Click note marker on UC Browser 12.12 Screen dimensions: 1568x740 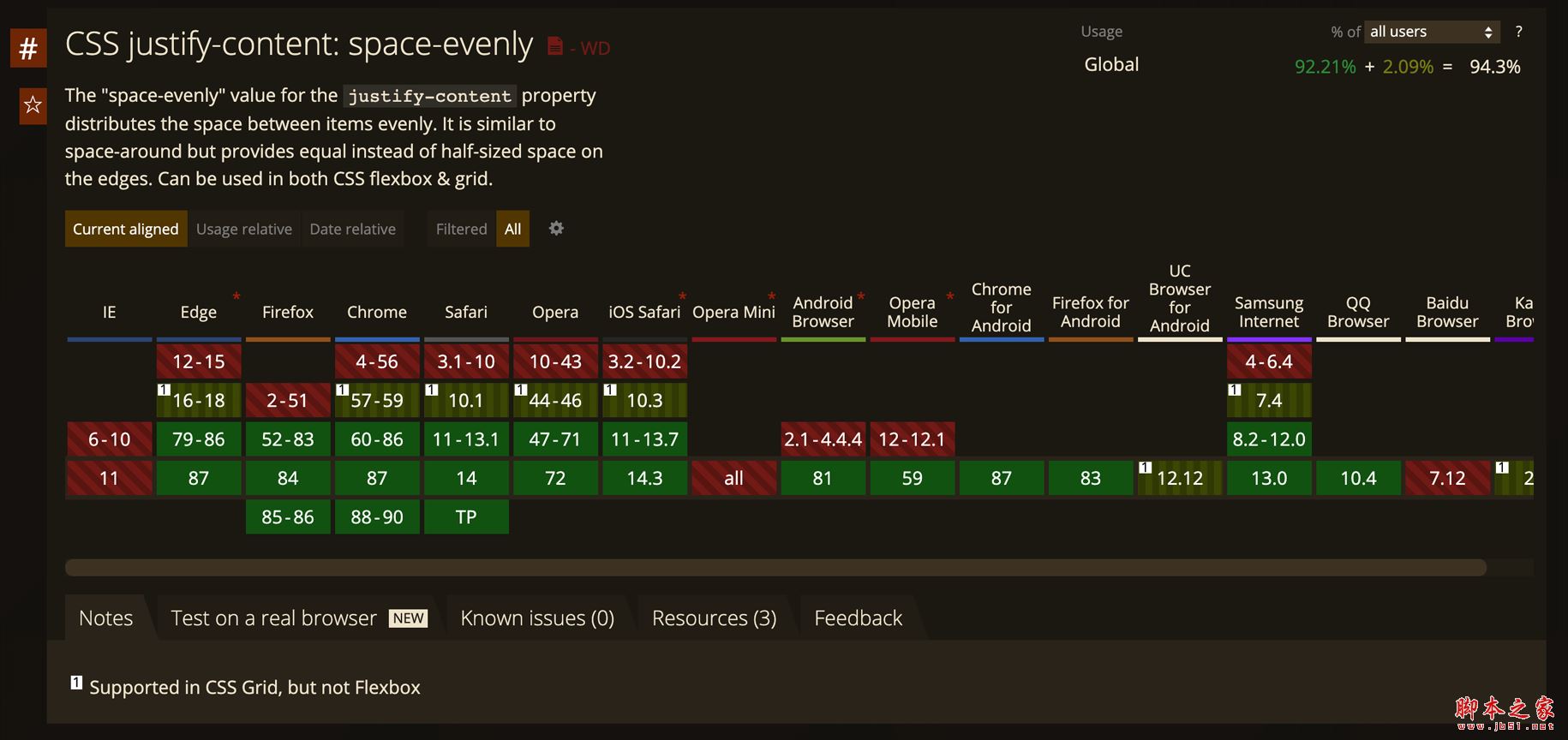(1145, 468)
